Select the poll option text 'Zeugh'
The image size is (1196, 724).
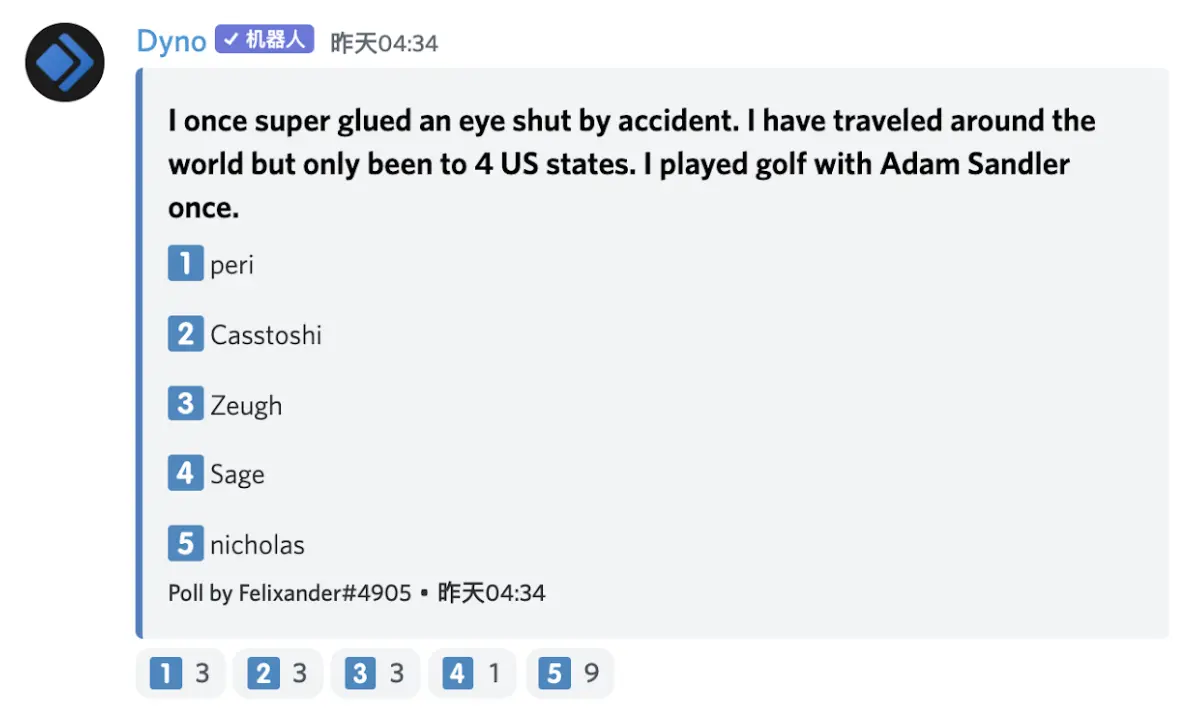pos(246,405)
